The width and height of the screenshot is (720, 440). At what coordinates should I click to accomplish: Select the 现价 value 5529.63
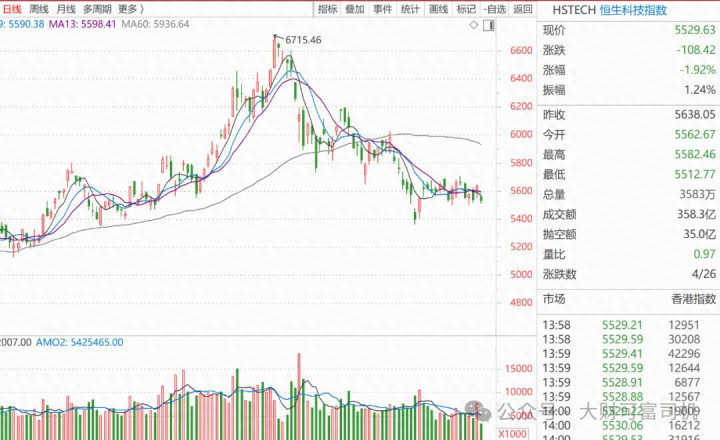click(695, 30)
